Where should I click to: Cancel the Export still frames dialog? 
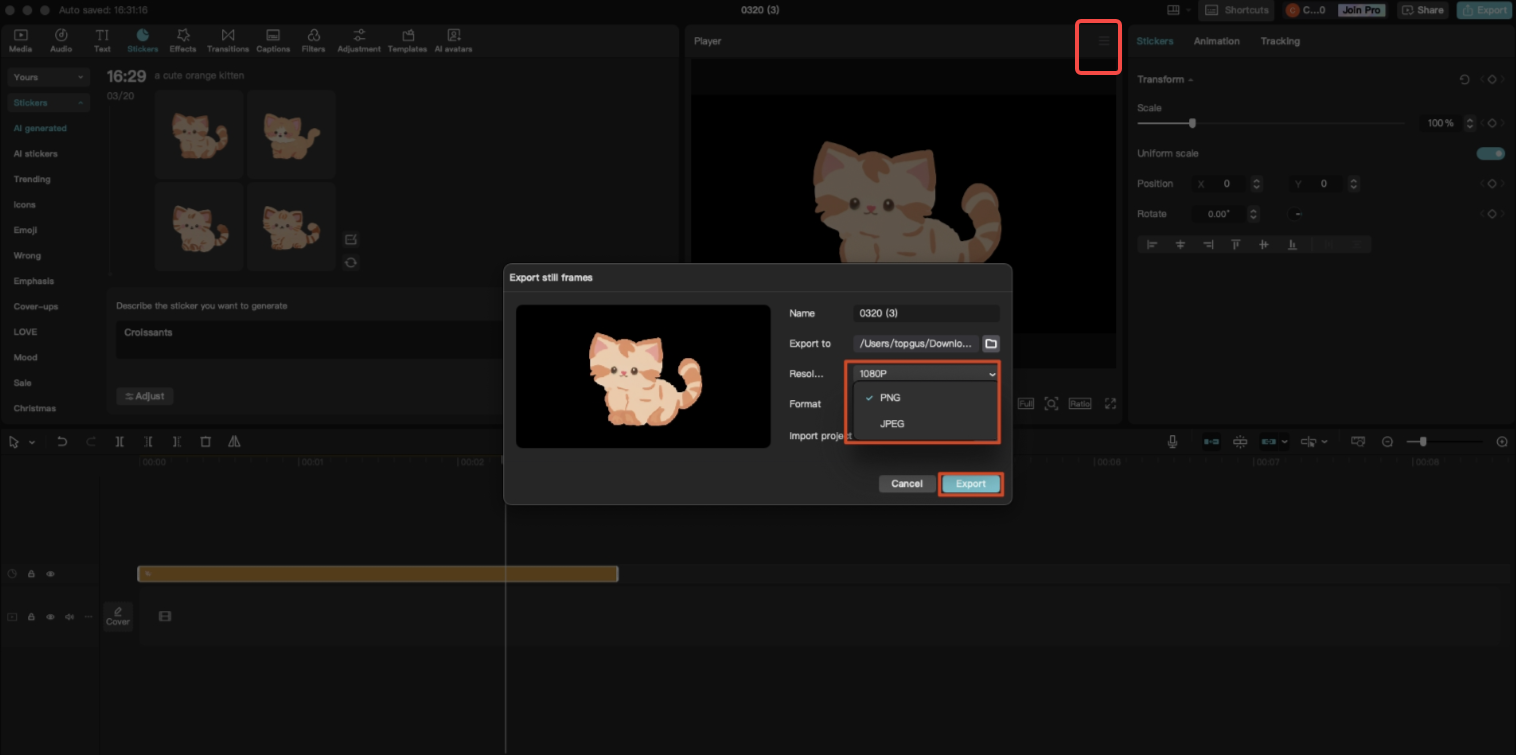click(907, 484)
